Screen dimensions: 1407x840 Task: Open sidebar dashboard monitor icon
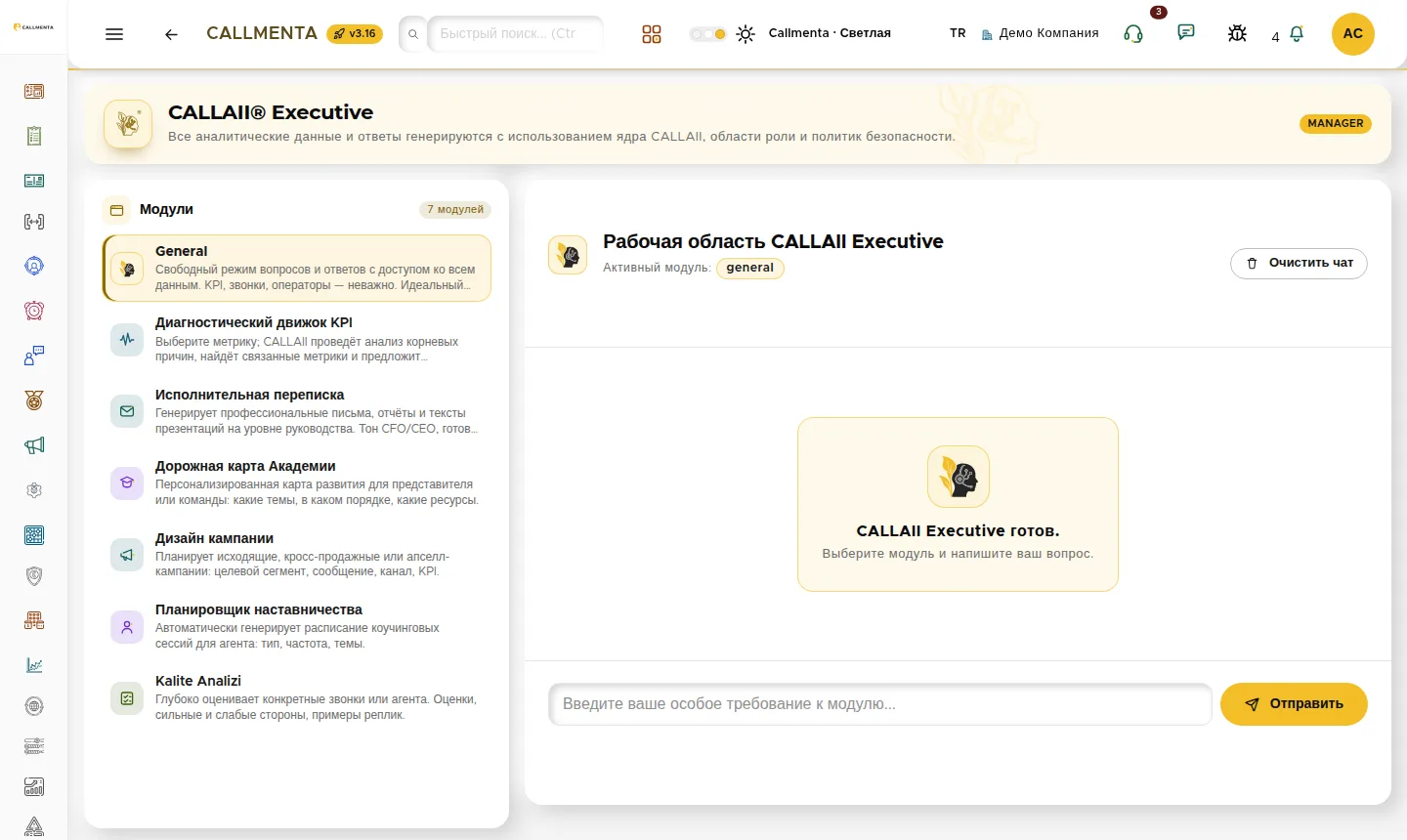pos(34,91)
